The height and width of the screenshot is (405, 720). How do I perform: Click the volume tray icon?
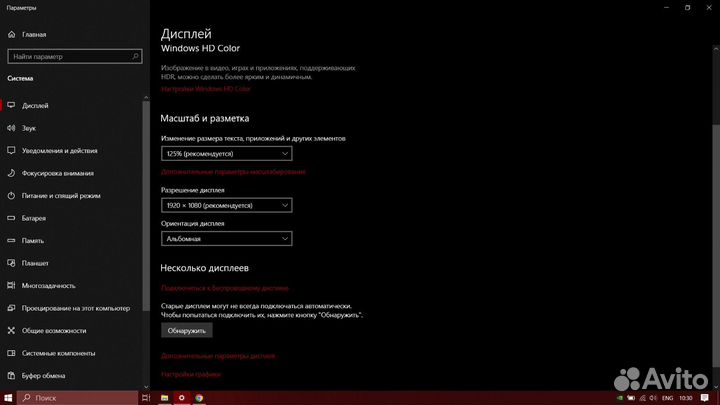pyautogui.click(x=653, y=398)
